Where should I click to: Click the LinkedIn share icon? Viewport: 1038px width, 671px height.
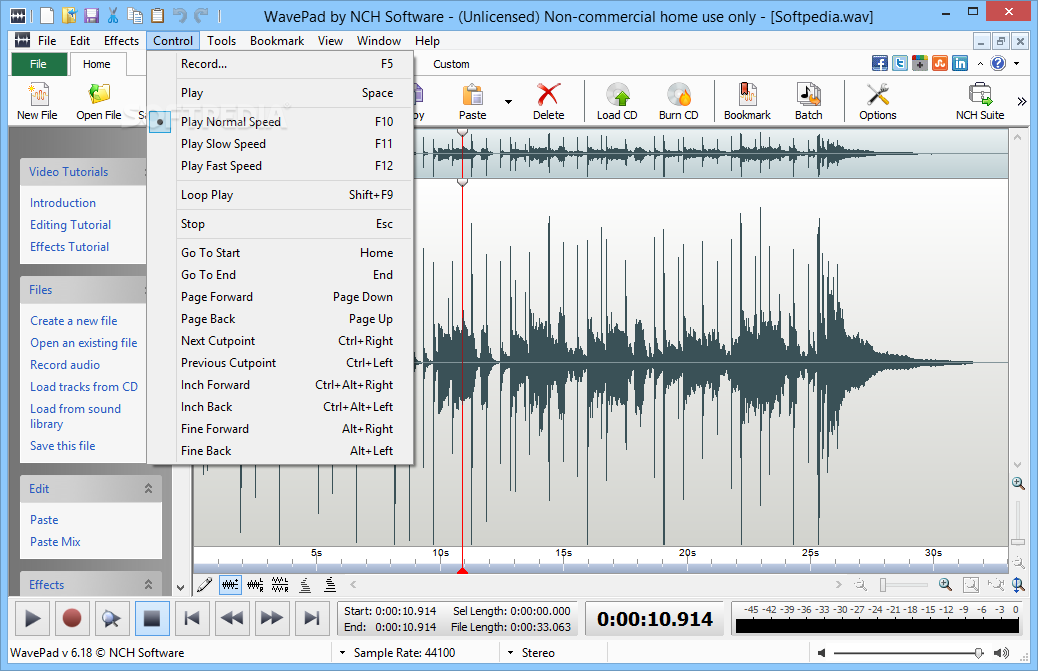(x=960, y=64)
